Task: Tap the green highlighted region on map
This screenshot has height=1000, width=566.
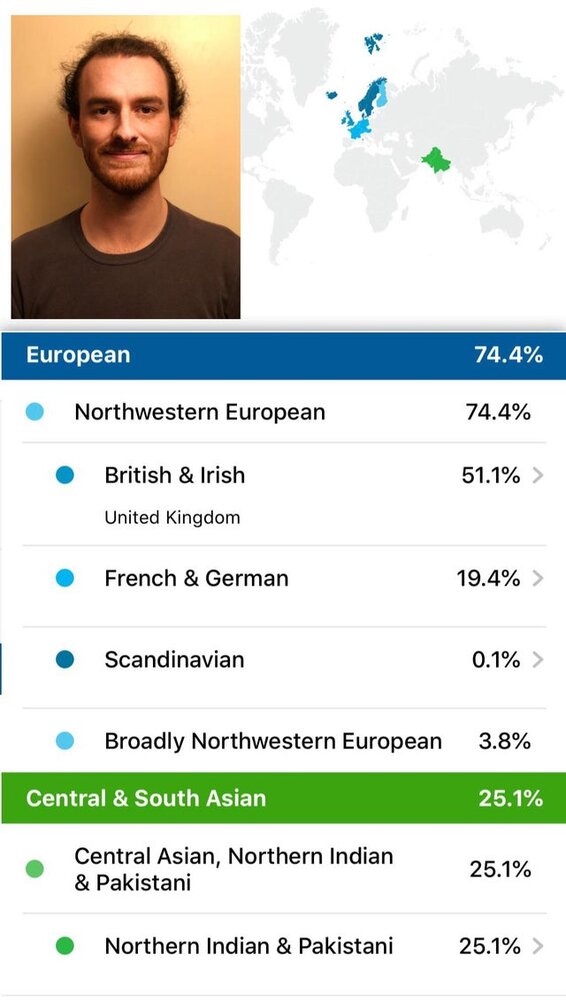Action: 436,160
